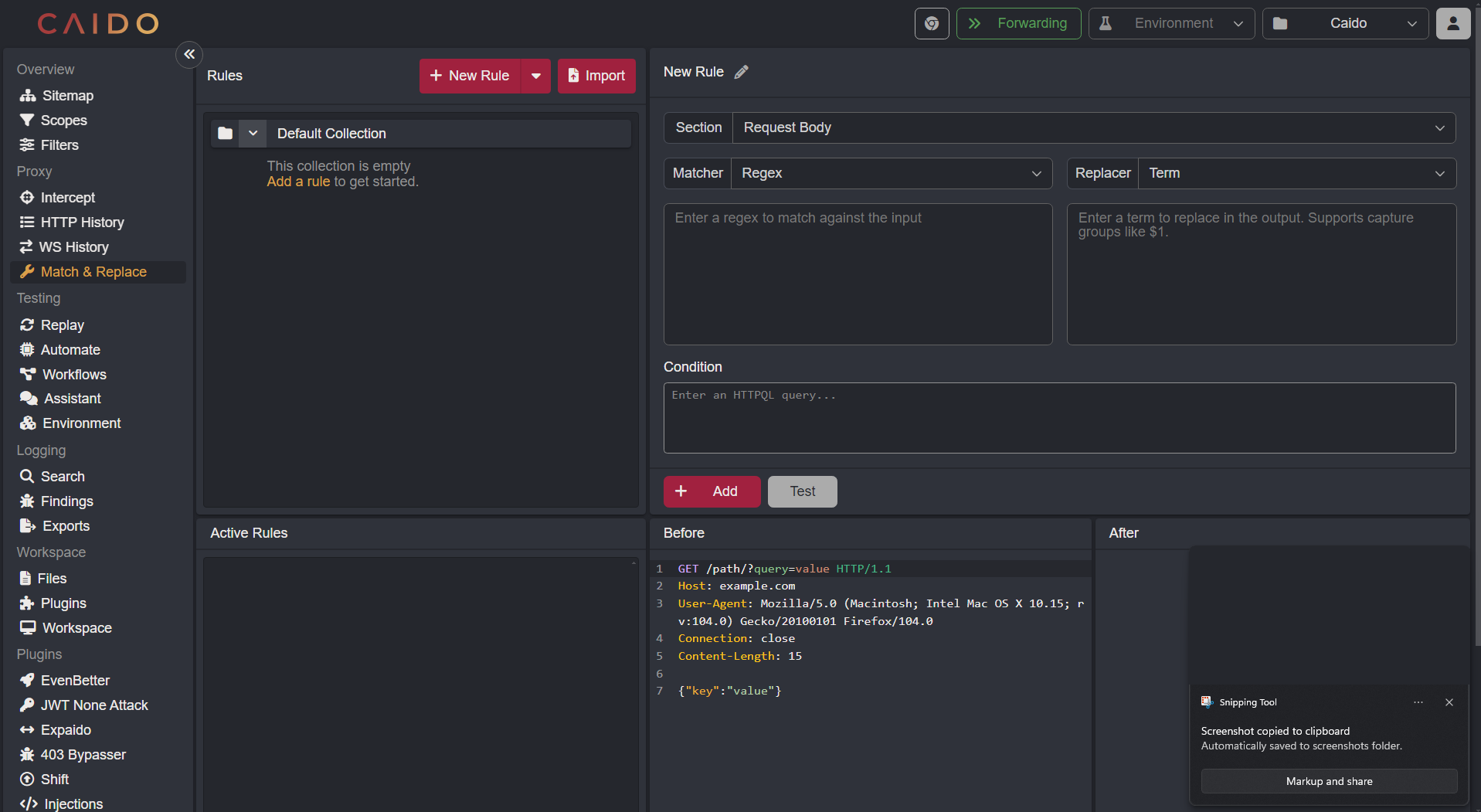Screen dimensions: 1481x812
Task: Click the Findings bug icon in sidebar
Action: coord(27,501)
